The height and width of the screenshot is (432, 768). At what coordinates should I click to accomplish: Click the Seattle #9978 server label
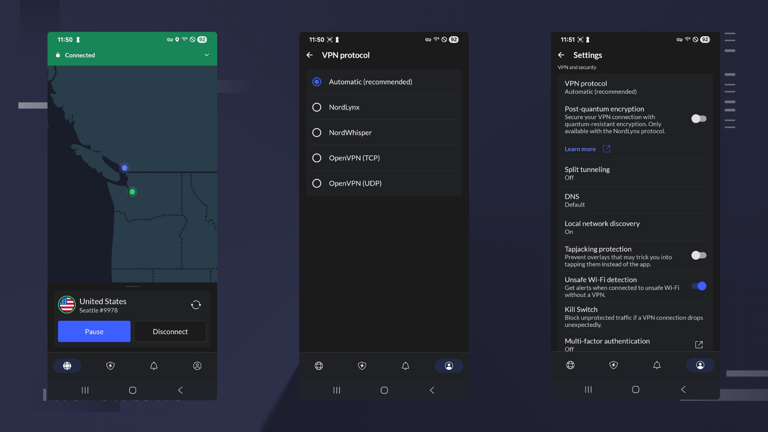tap(98, 311)
